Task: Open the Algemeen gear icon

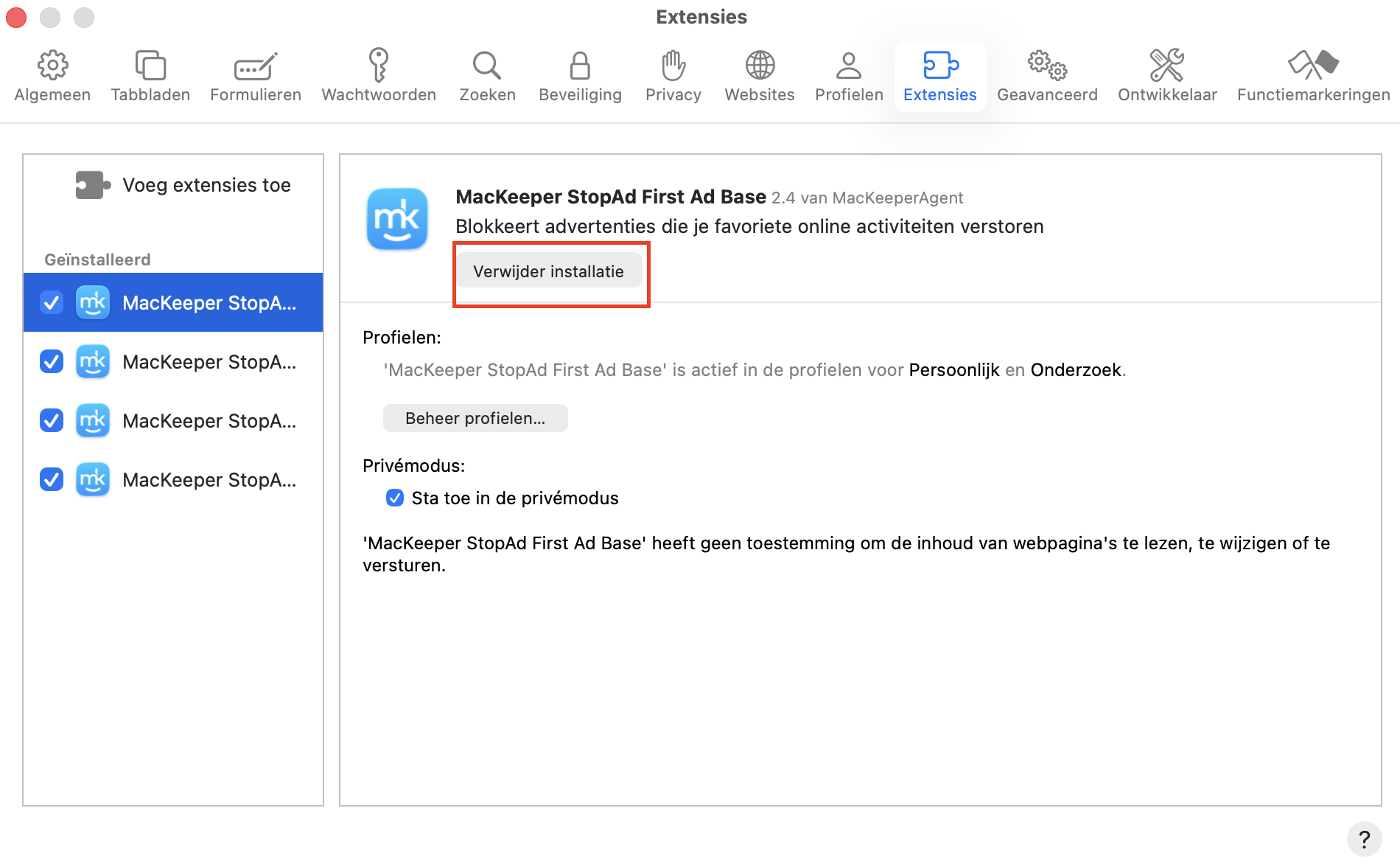Action: 52,66
